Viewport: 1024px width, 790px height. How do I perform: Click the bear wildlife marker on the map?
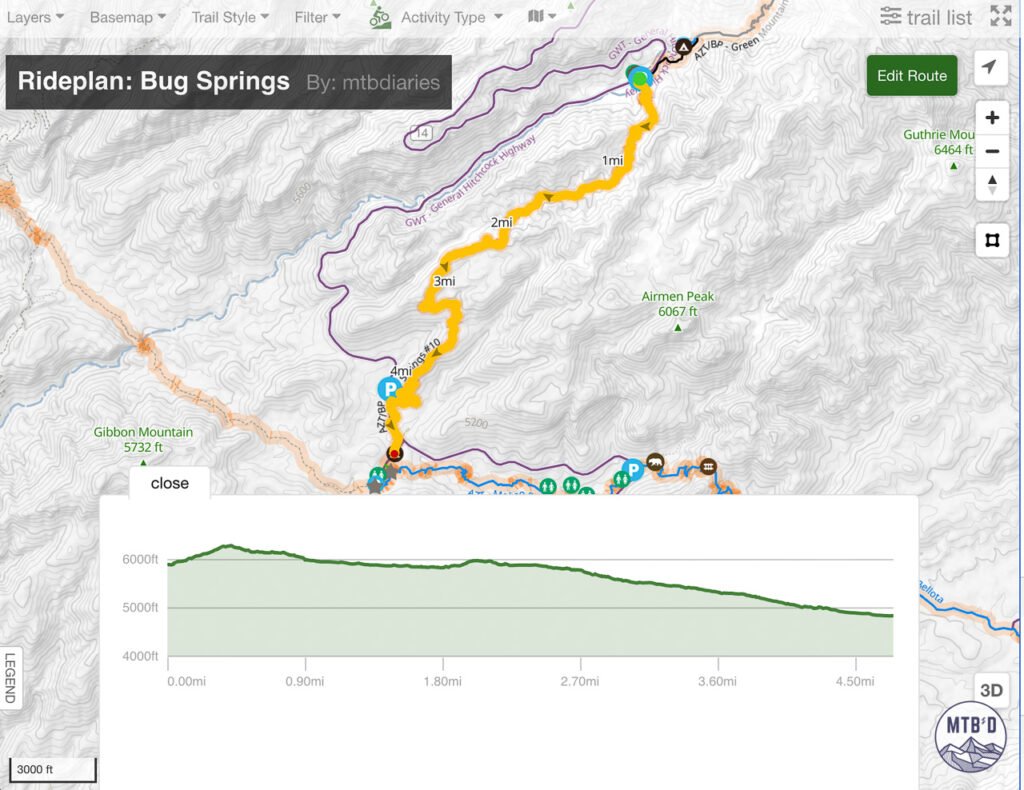653,462
